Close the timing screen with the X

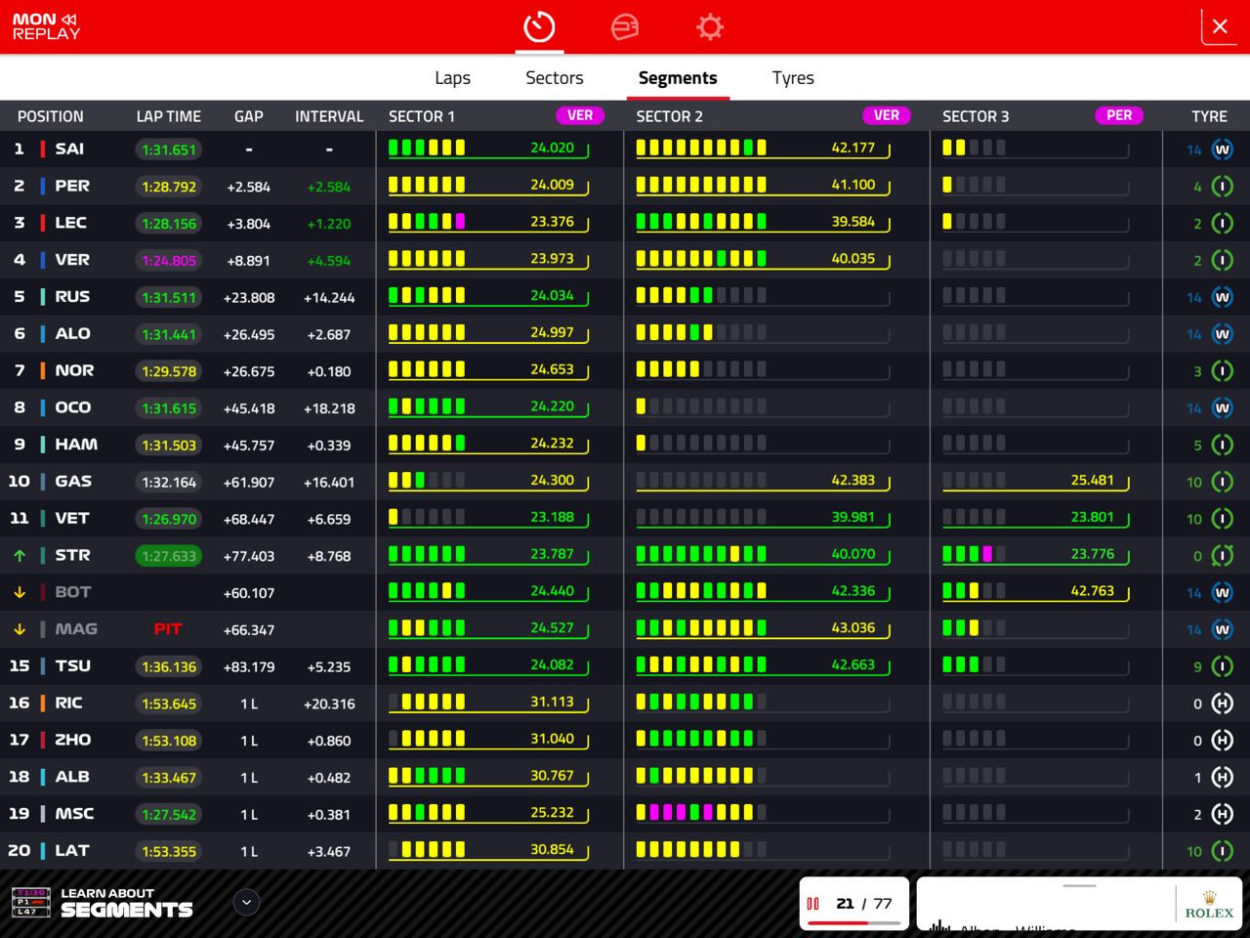tap(1219, 27)
